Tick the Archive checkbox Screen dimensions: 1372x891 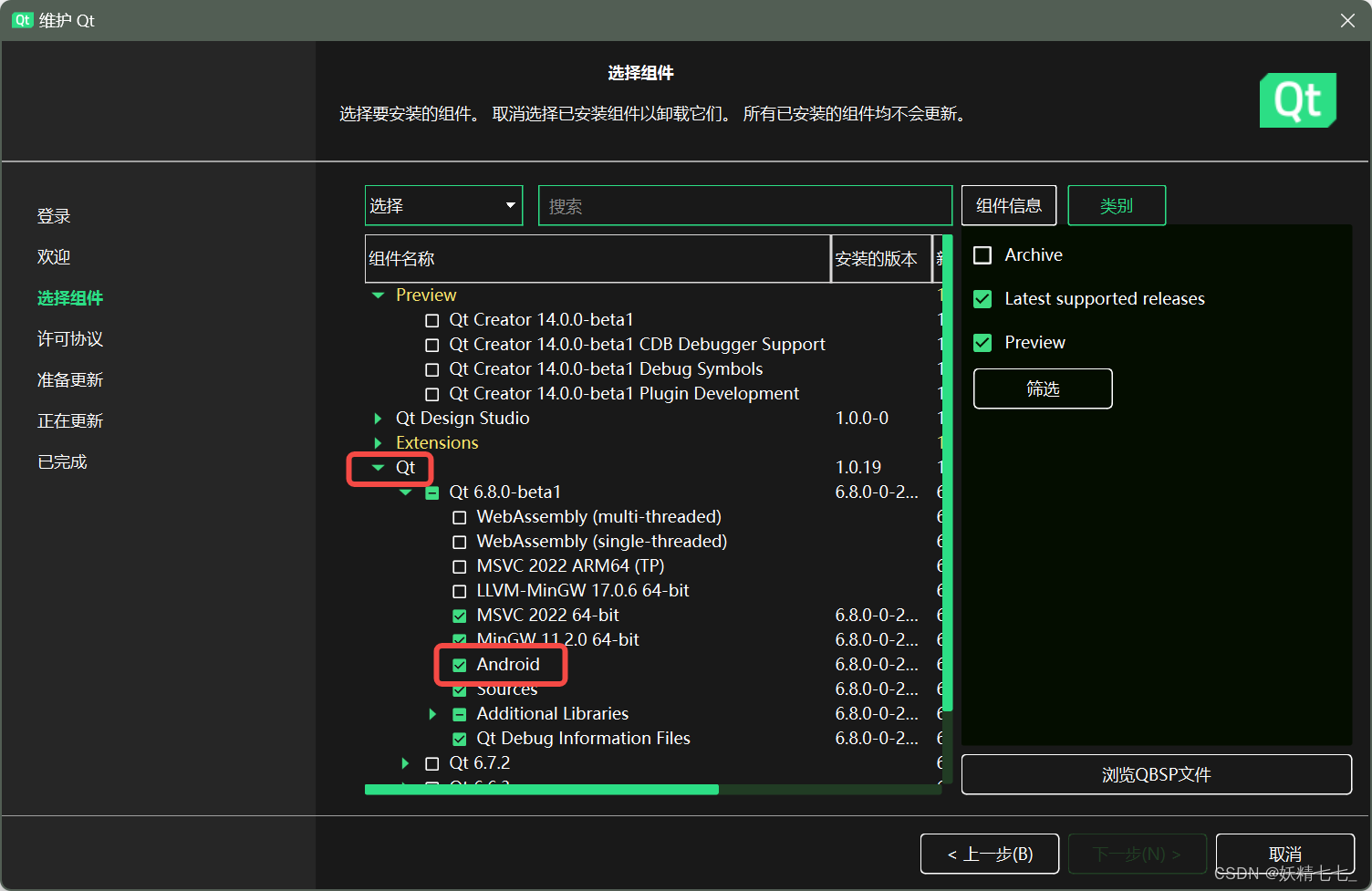pos(982,255)
